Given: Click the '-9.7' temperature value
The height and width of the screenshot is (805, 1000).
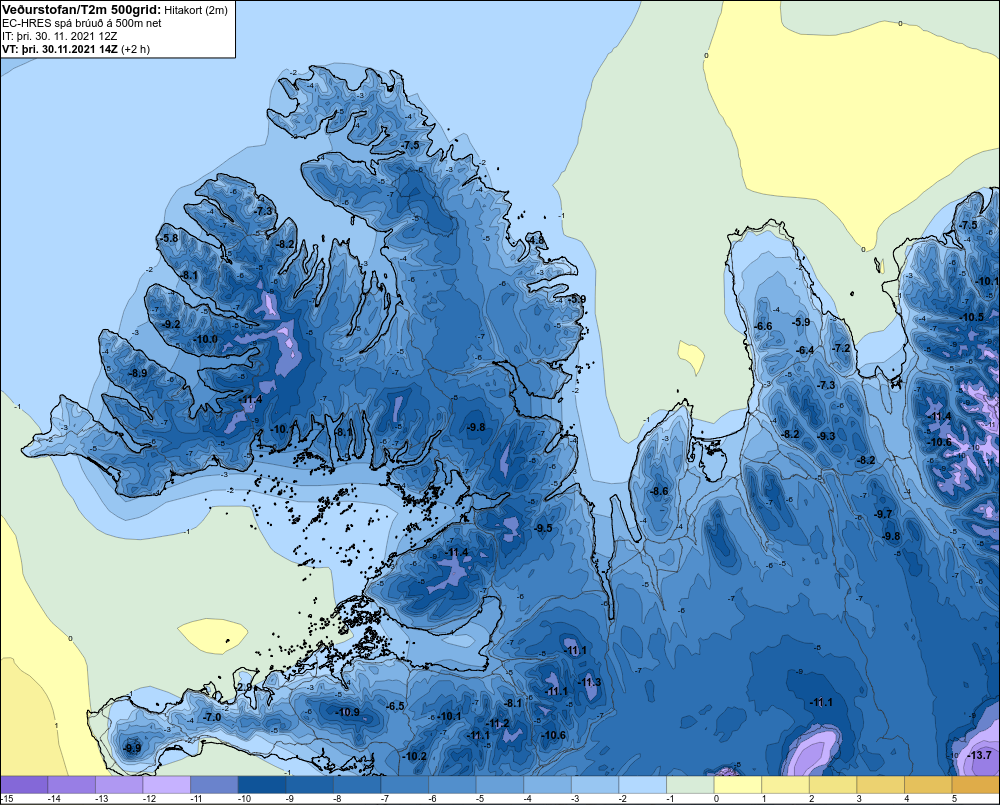Looking at the screenshot, I should pos(883,514).
